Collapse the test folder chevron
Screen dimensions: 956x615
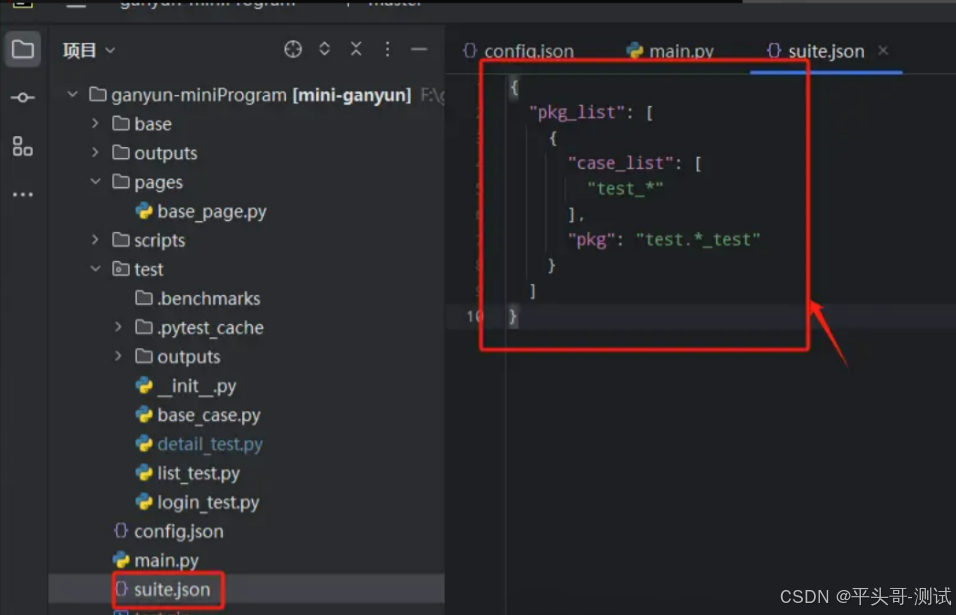(x=95, y=269)
